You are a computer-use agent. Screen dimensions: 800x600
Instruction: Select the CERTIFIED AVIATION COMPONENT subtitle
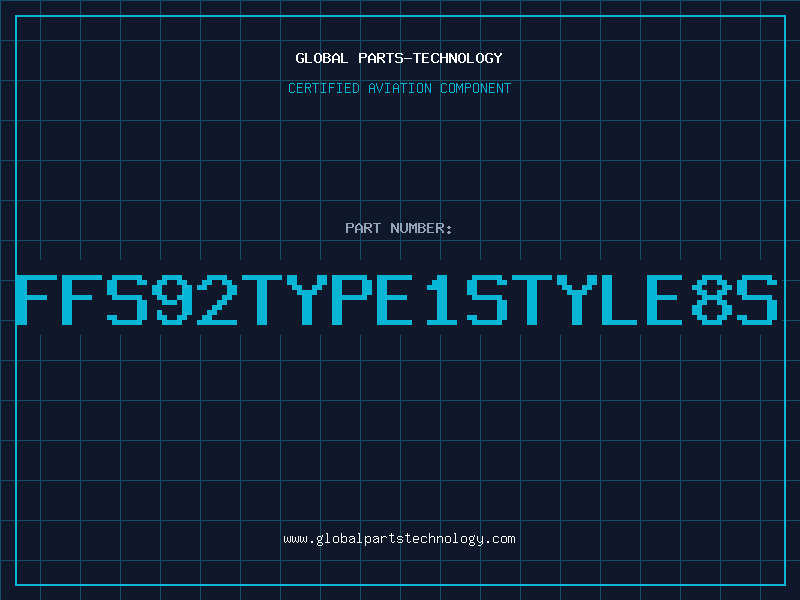(x=399, y=88)
